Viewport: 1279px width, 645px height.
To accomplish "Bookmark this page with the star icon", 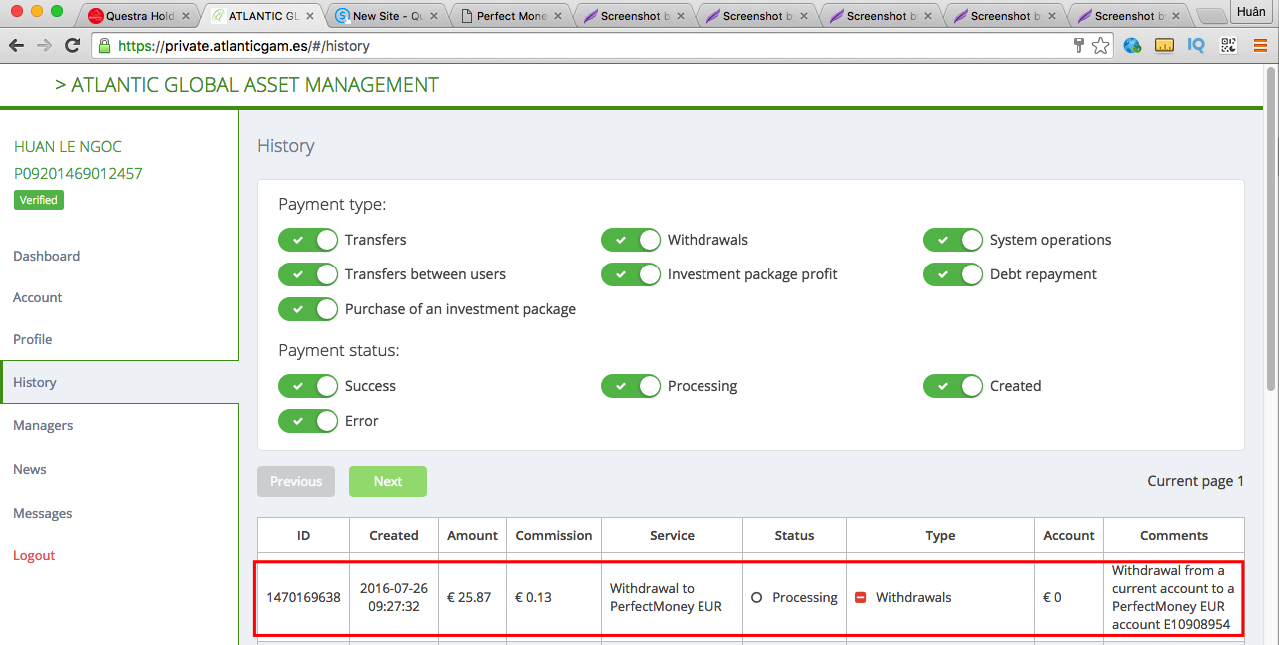I will 1101,46.
